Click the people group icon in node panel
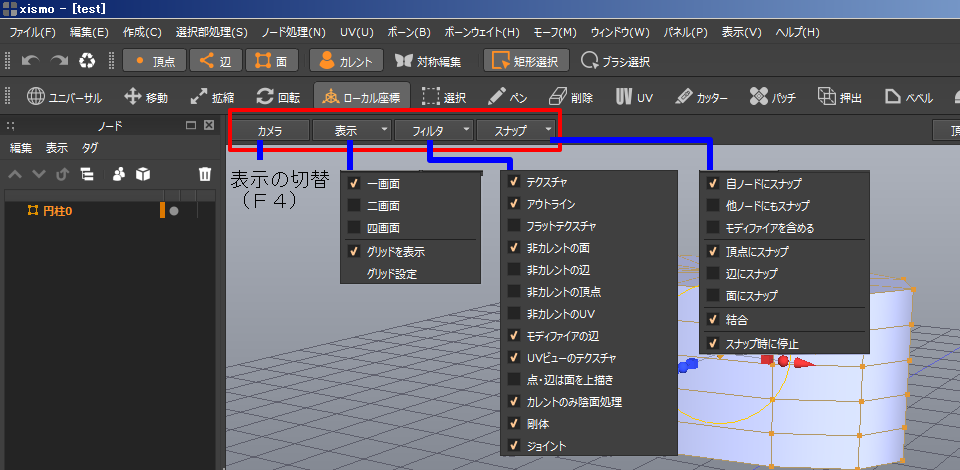This screenshot has height=470, width=960. [x=119, y=174]
